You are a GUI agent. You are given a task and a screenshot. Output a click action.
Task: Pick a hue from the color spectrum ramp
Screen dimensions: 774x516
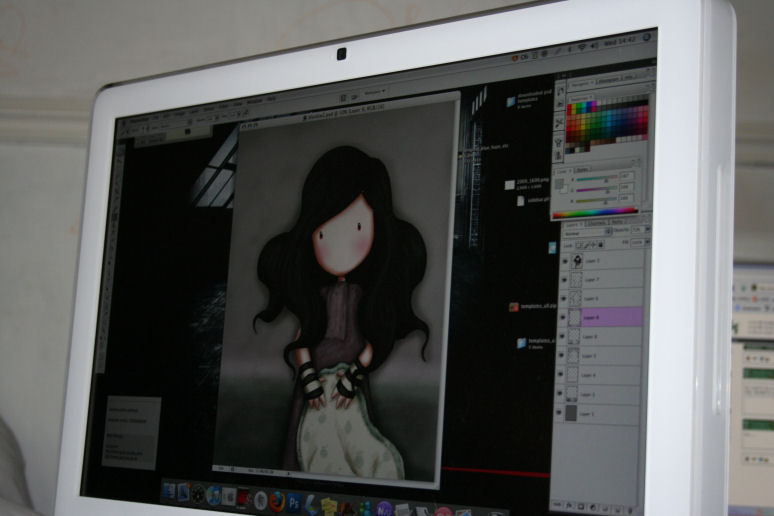595,213
